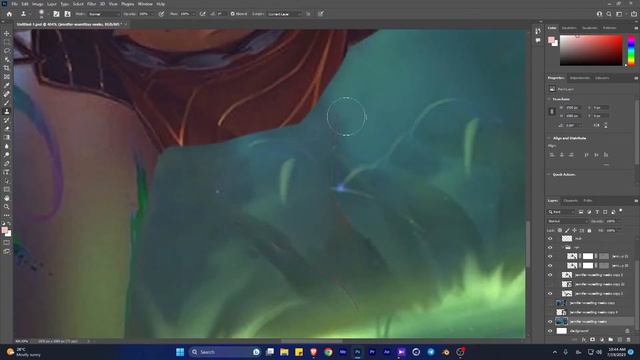Open the Flow slider dropdown

click(x=193, y=14)
